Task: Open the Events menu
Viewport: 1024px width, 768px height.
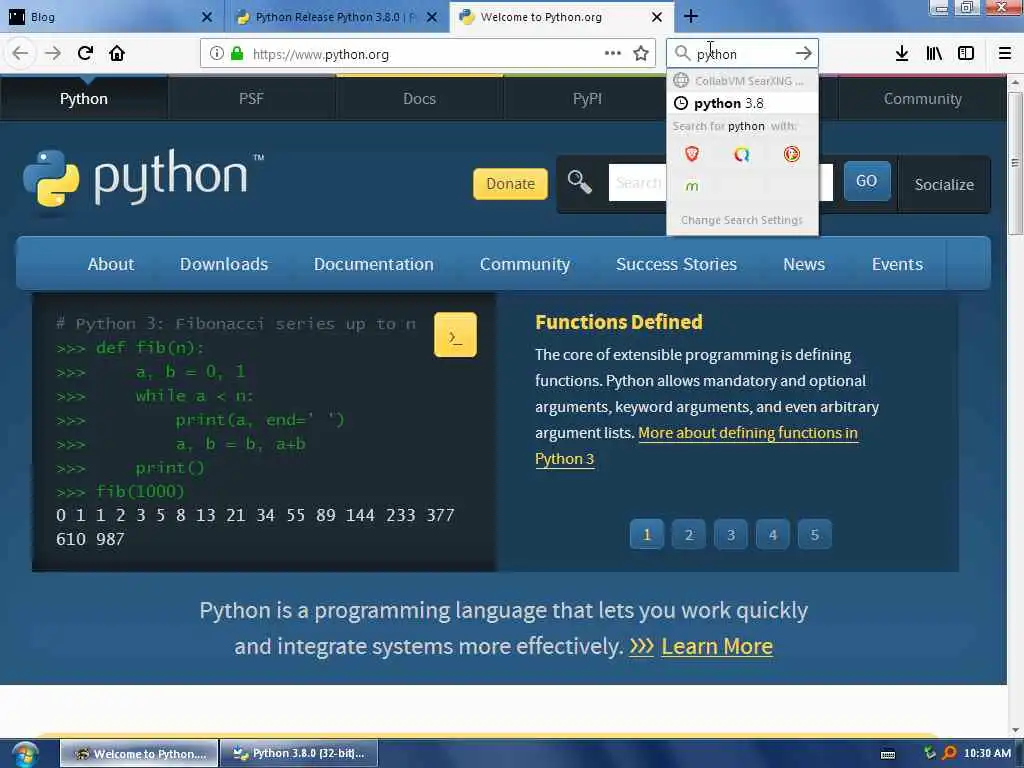Action: click(897, 264)
